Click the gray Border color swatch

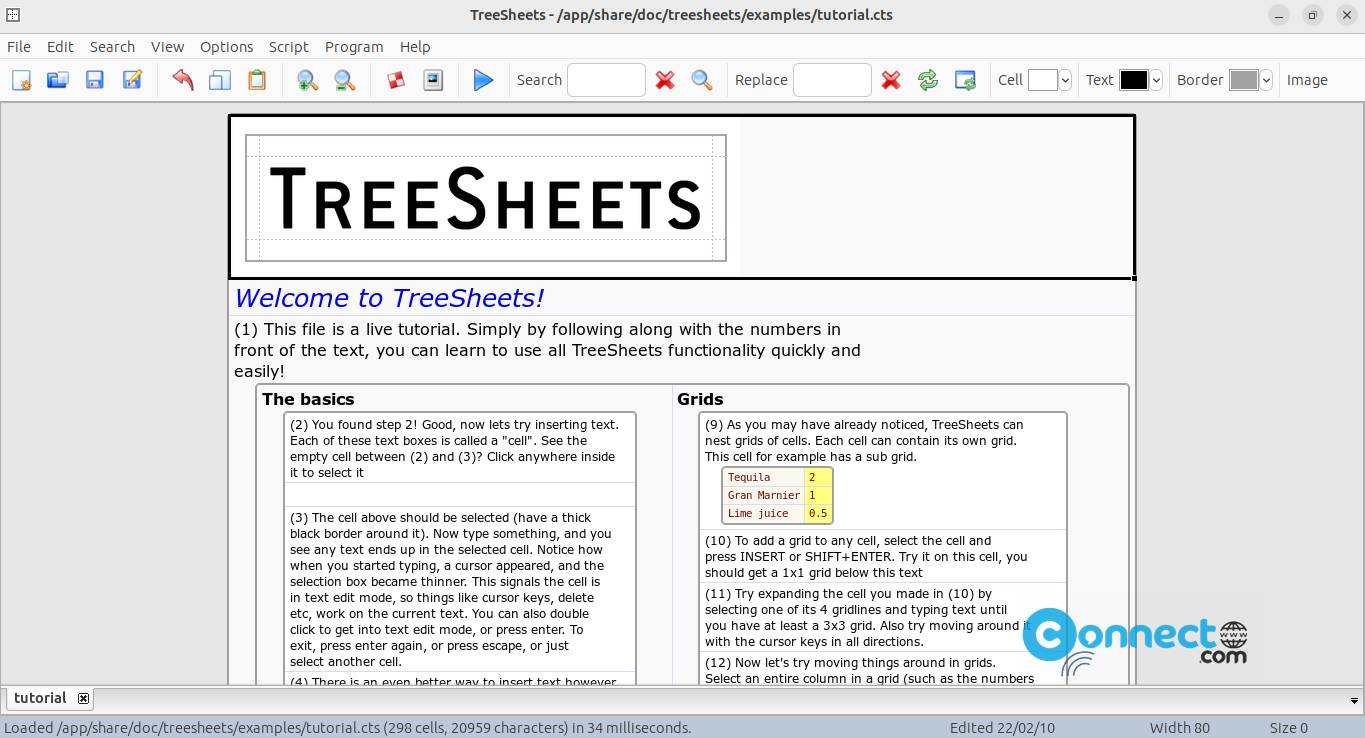pos(1244,80)
